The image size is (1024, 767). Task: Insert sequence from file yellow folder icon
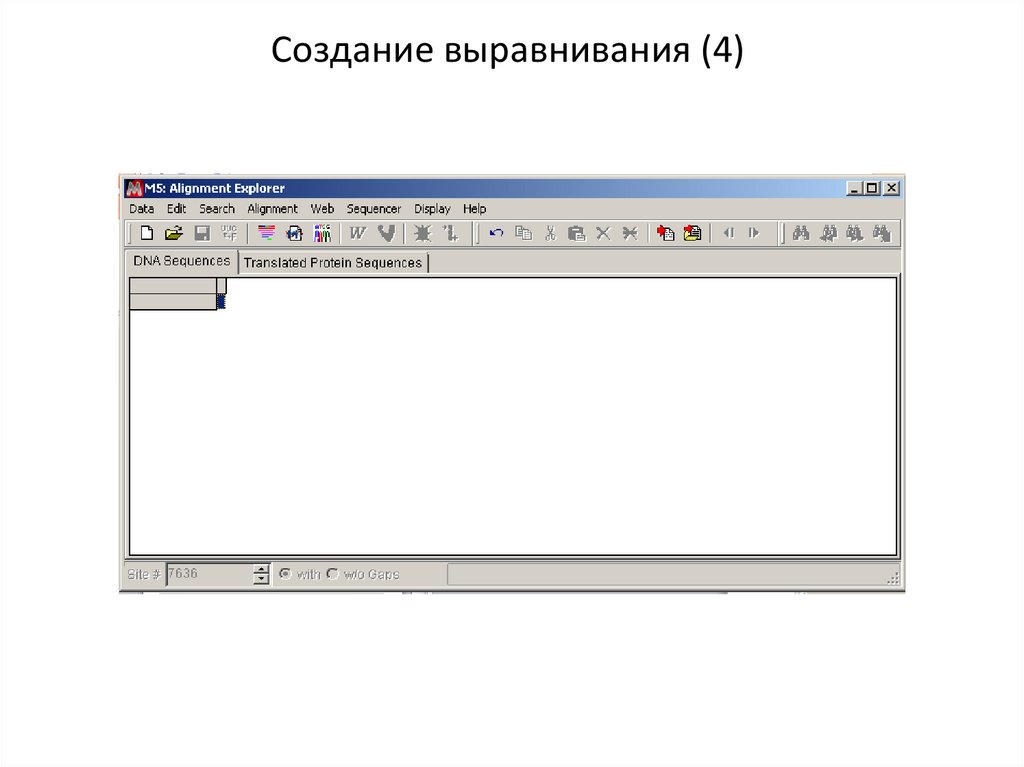(x=692, y=233)
